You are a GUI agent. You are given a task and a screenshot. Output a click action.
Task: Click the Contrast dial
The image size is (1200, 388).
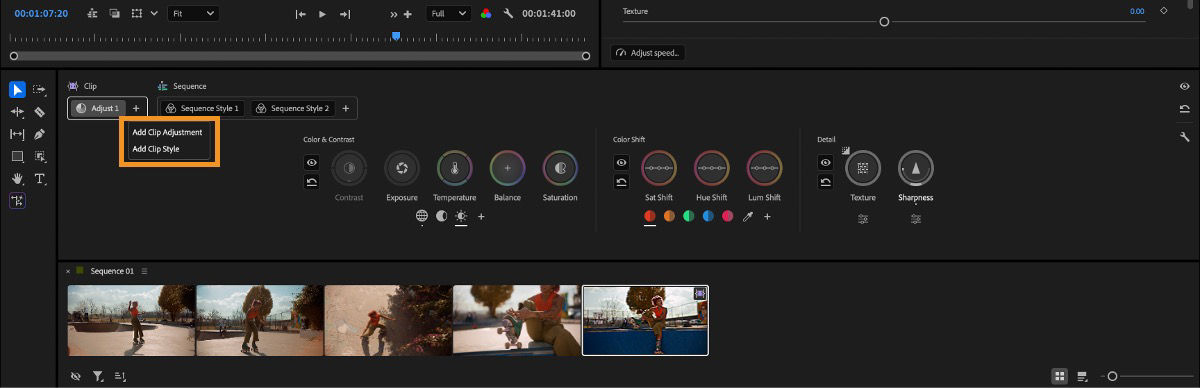pos(349,168)
